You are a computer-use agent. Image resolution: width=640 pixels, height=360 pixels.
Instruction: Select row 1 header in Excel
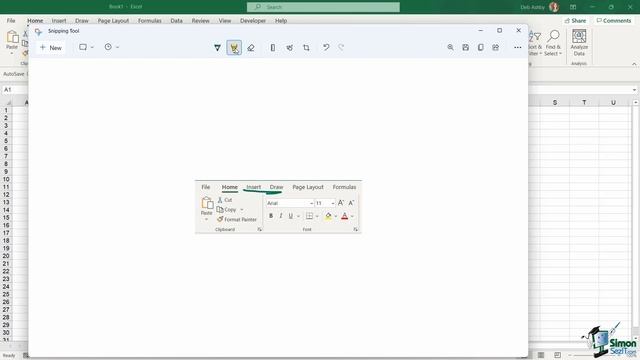pos(6,110)
